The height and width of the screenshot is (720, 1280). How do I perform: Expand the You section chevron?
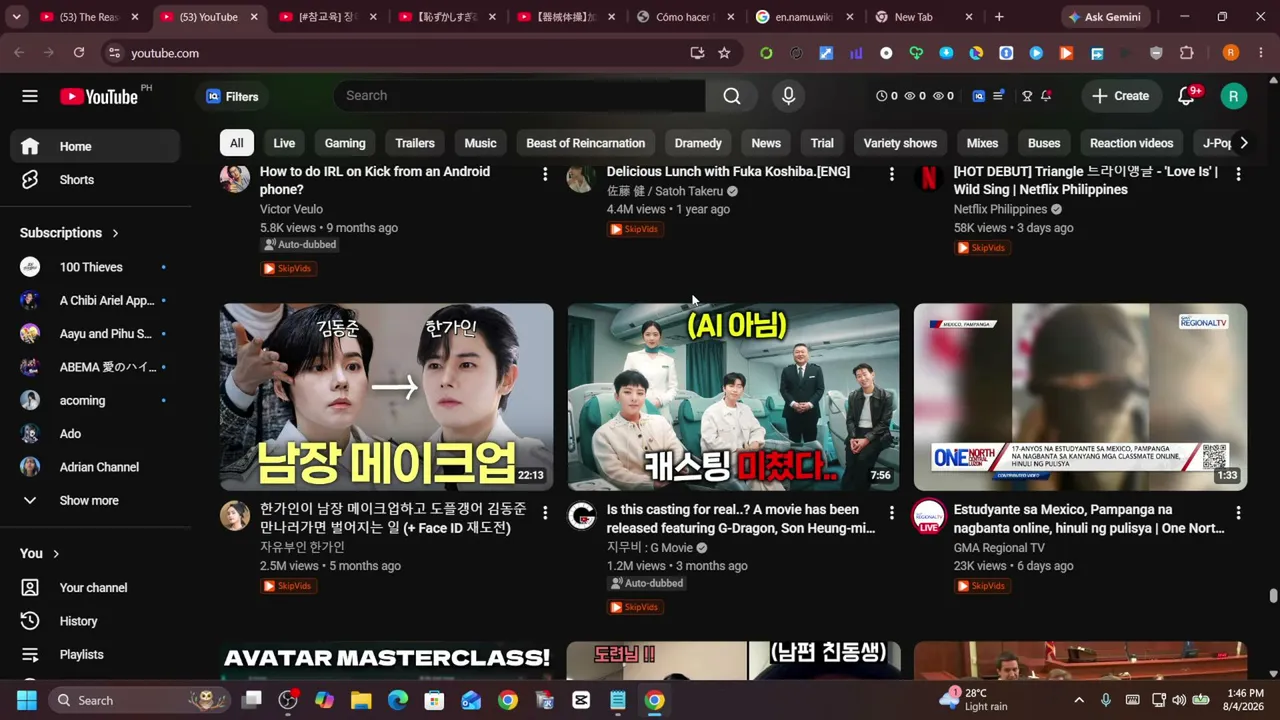pos(56,553)
